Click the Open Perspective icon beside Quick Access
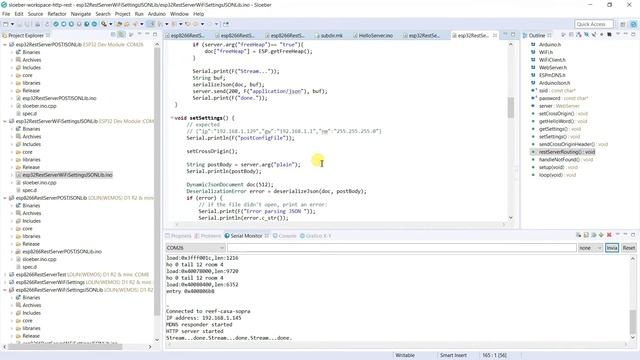The height and width of the screenshot is (360, 640). point(622,24)
